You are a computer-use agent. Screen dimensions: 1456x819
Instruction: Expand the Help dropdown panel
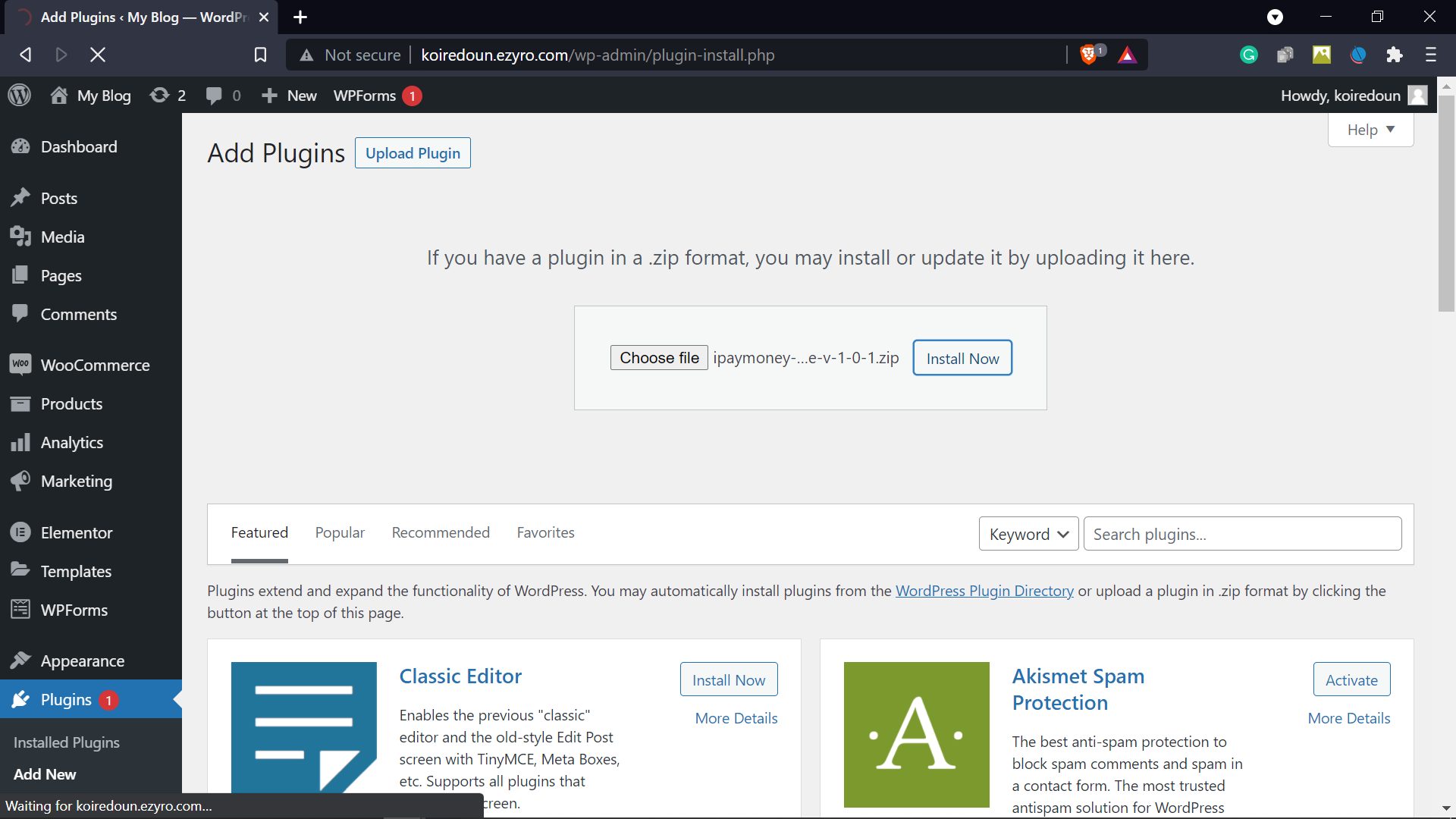1370,130
